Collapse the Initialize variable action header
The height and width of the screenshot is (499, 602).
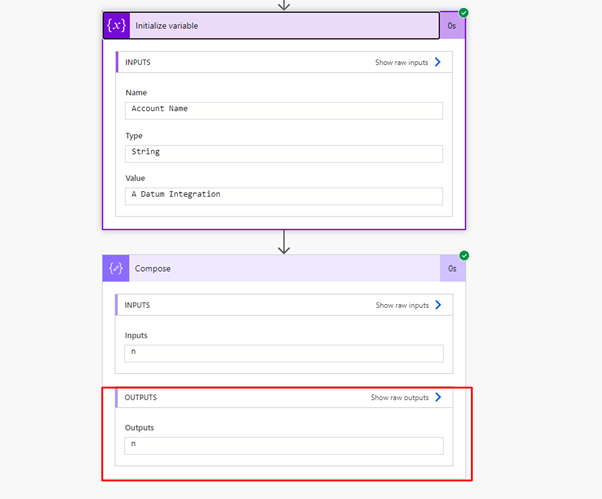(x=284, y=26)
